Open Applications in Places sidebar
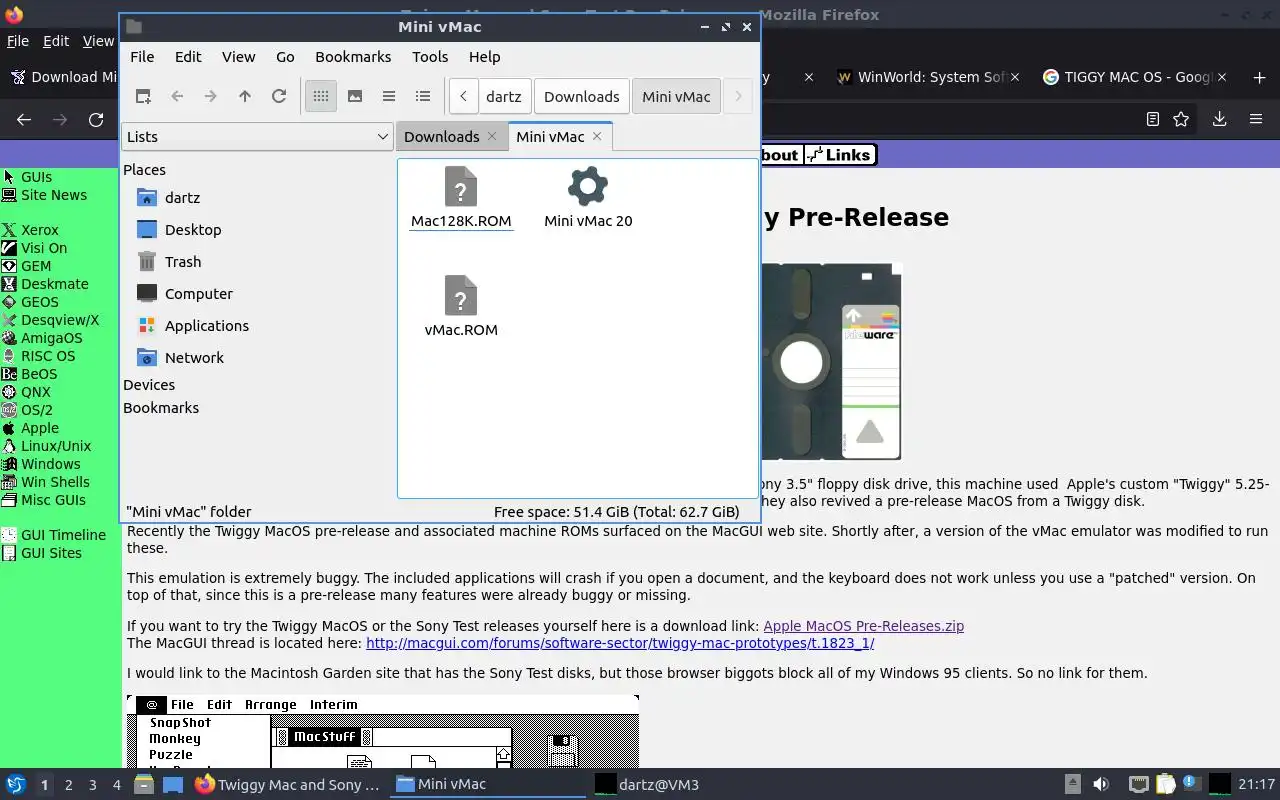The width and height of the screenshot is (1280, 800). [x=207, y=326]
